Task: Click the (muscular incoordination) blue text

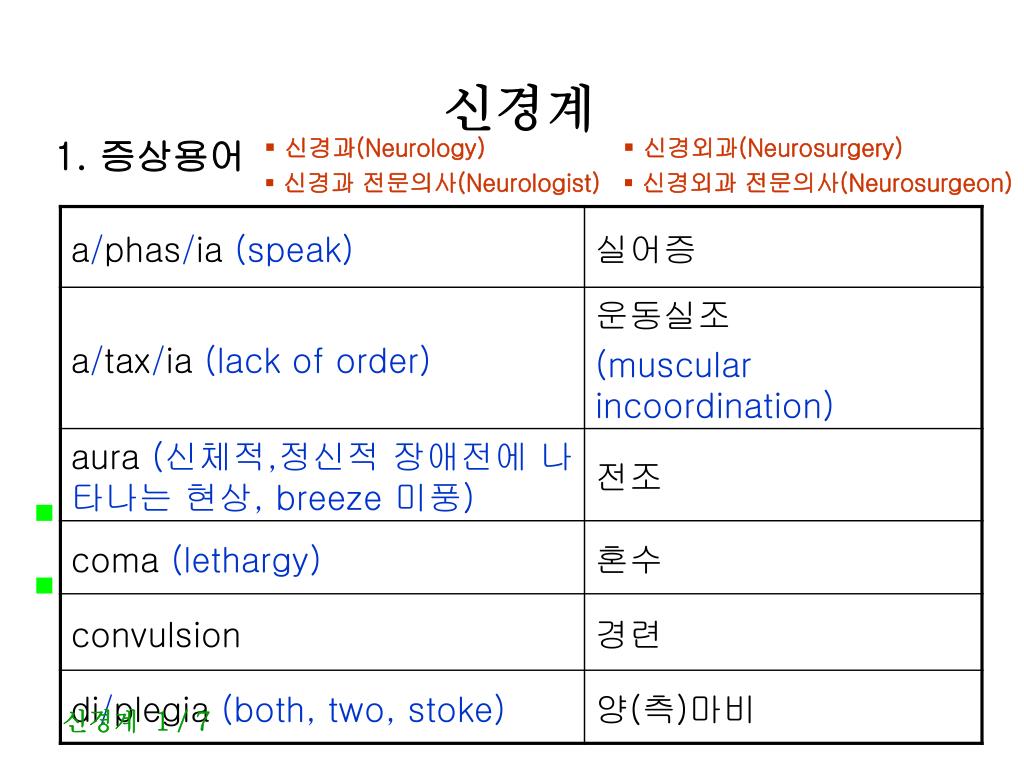Action: [714, 386]
